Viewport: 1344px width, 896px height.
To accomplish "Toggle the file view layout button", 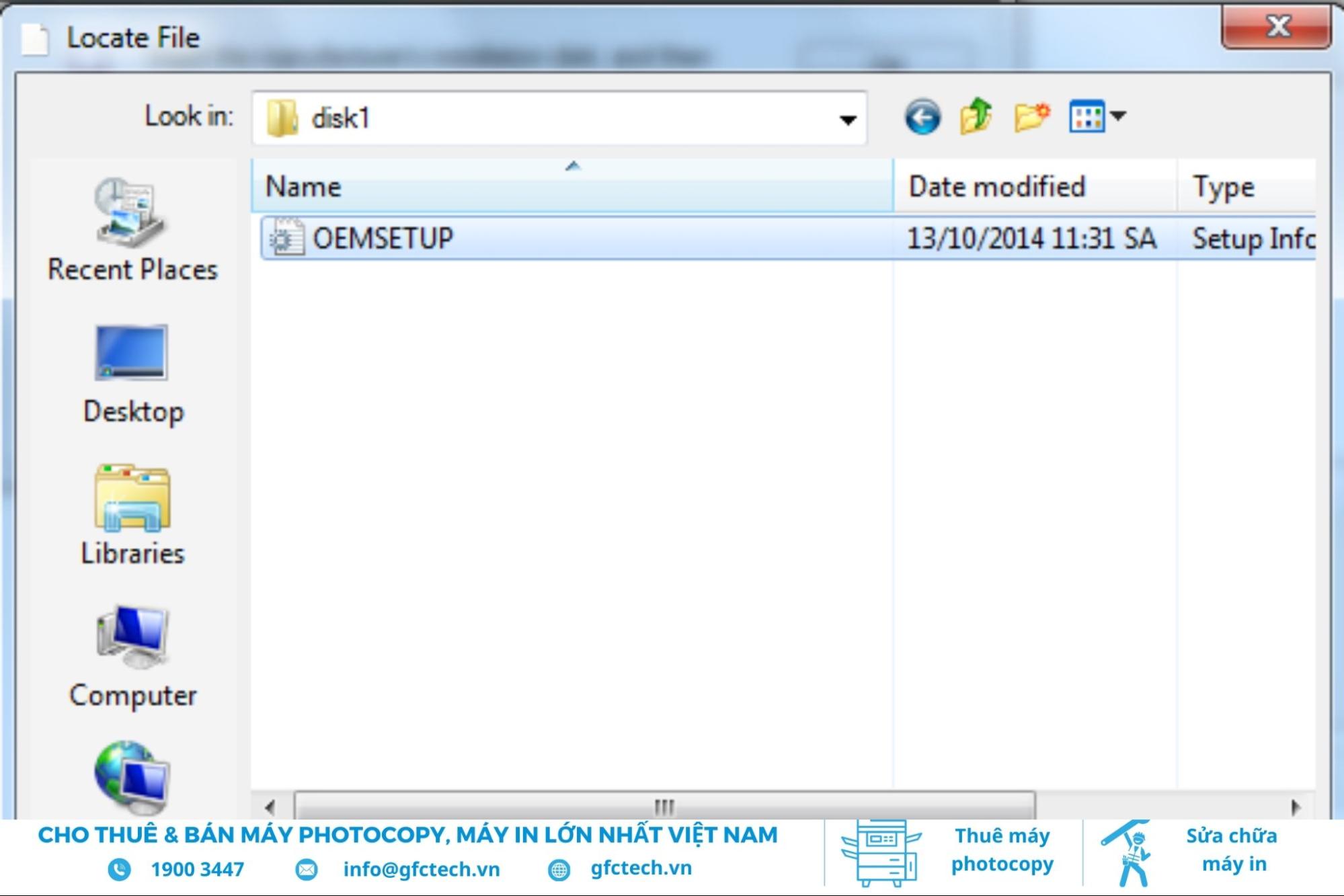I will coord(1089,117).
